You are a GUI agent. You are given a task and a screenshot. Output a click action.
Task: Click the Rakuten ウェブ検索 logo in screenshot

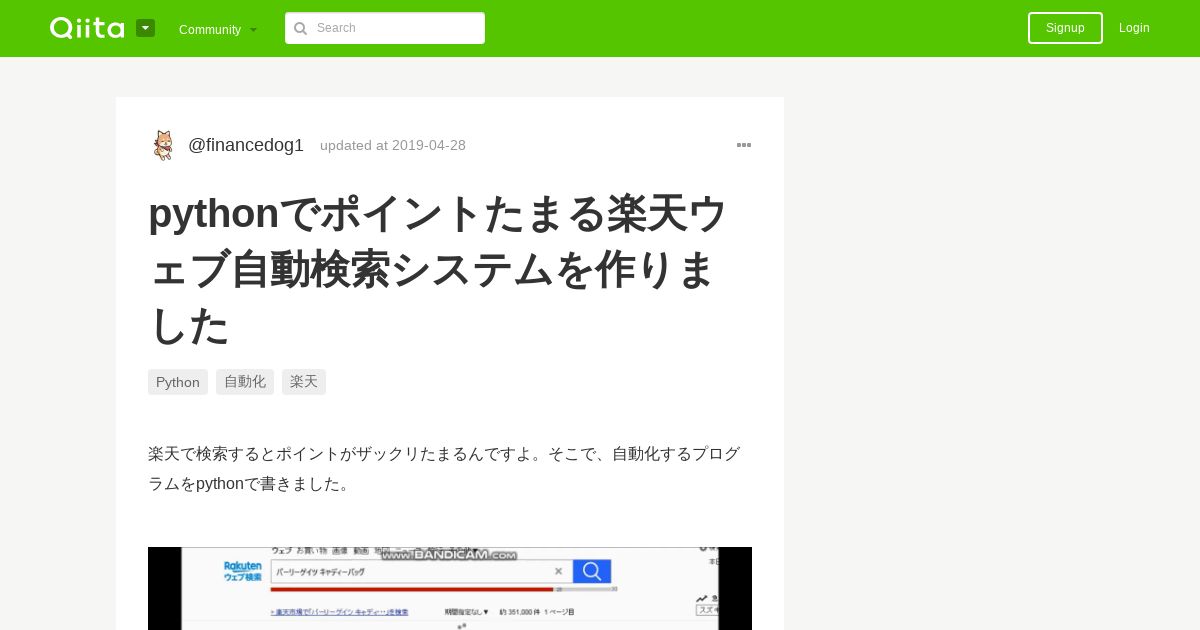pos(243,571)
